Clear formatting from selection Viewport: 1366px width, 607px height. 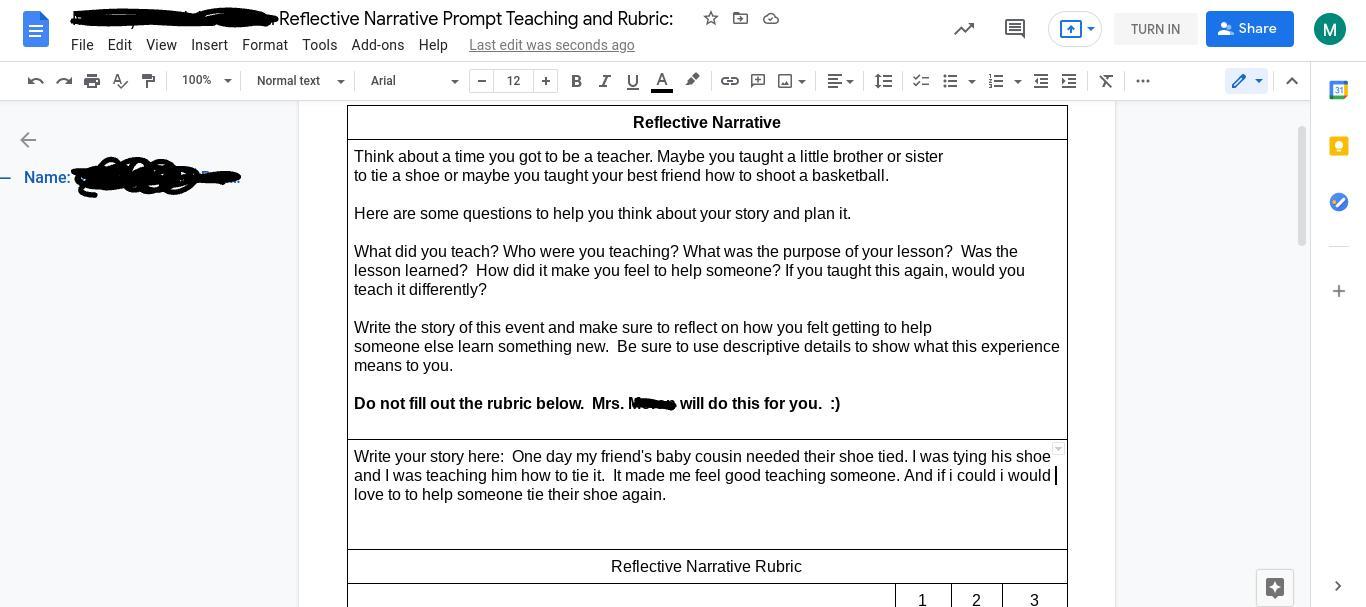click(1106, 81)
